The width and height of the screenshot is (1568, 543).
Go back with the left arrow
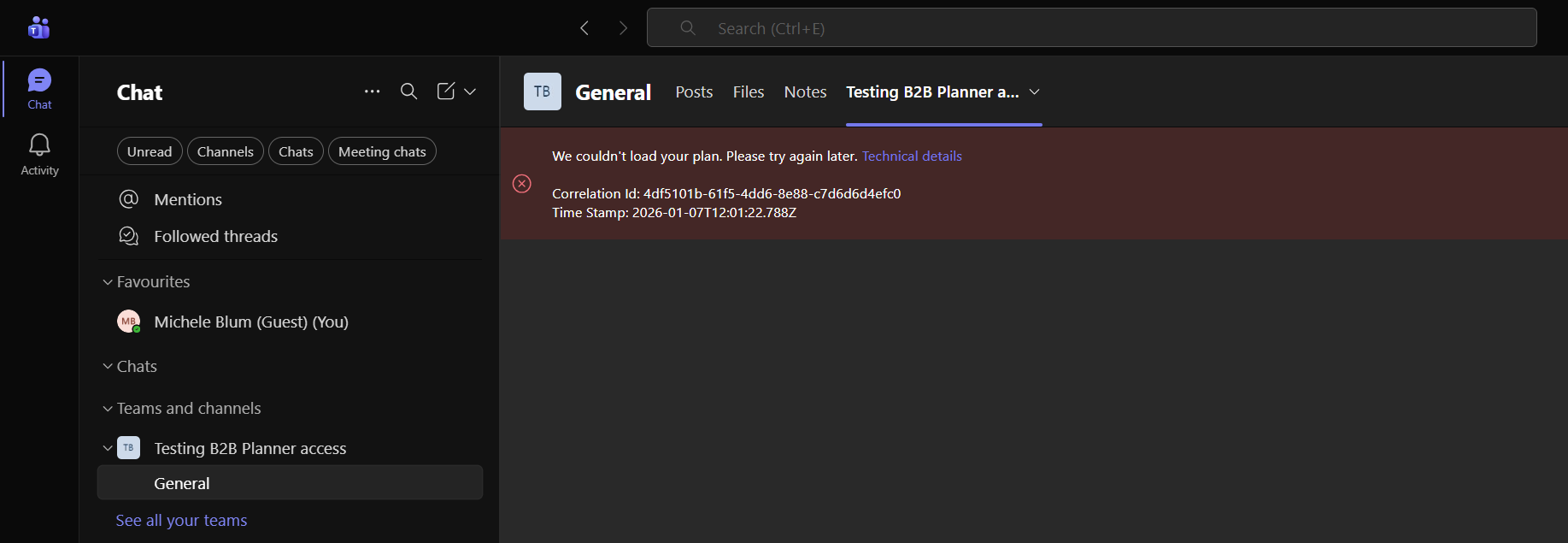pyautogui.click(x=584, y=28)
